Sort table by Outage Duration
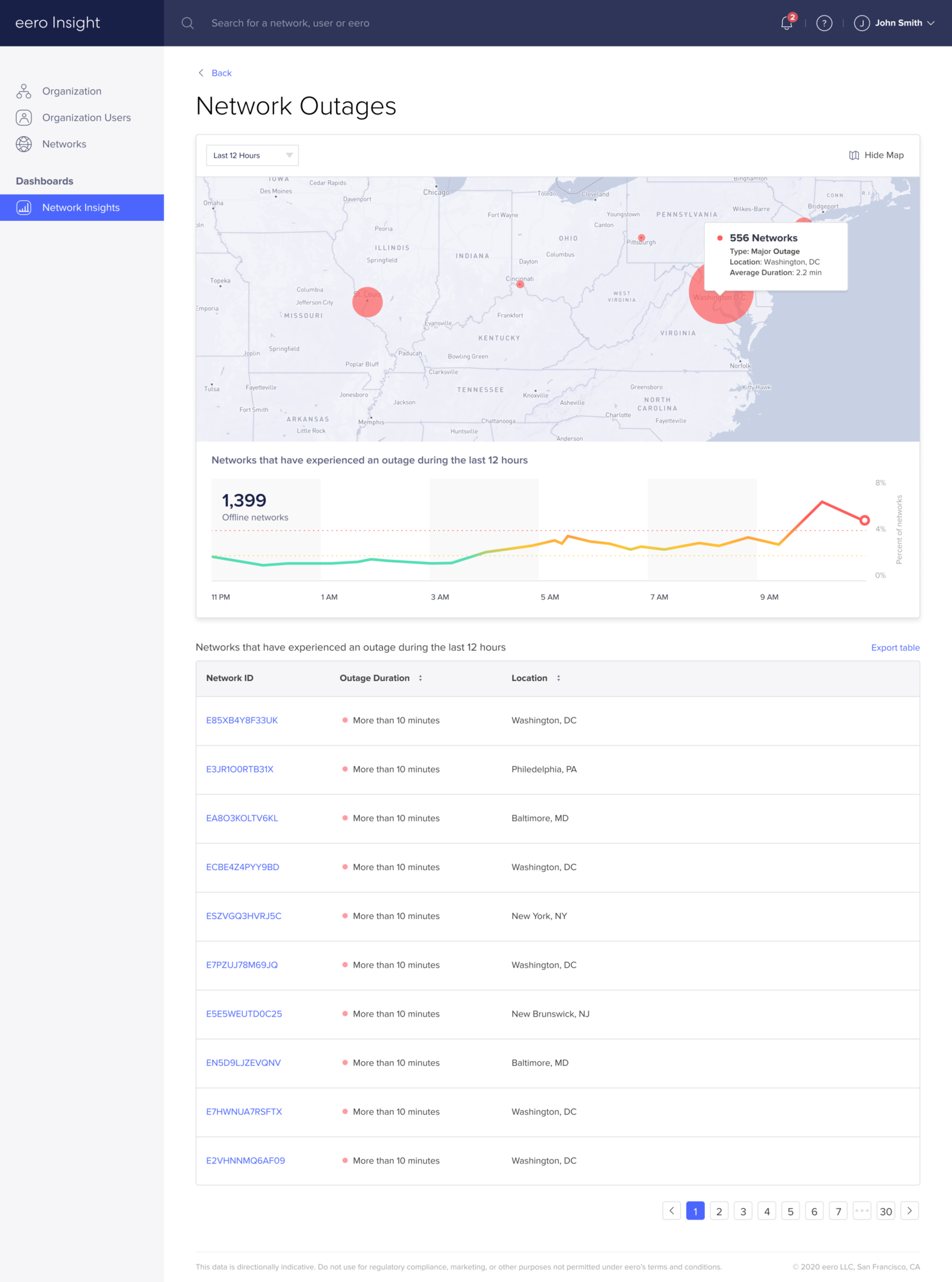 tap(421, 678)
